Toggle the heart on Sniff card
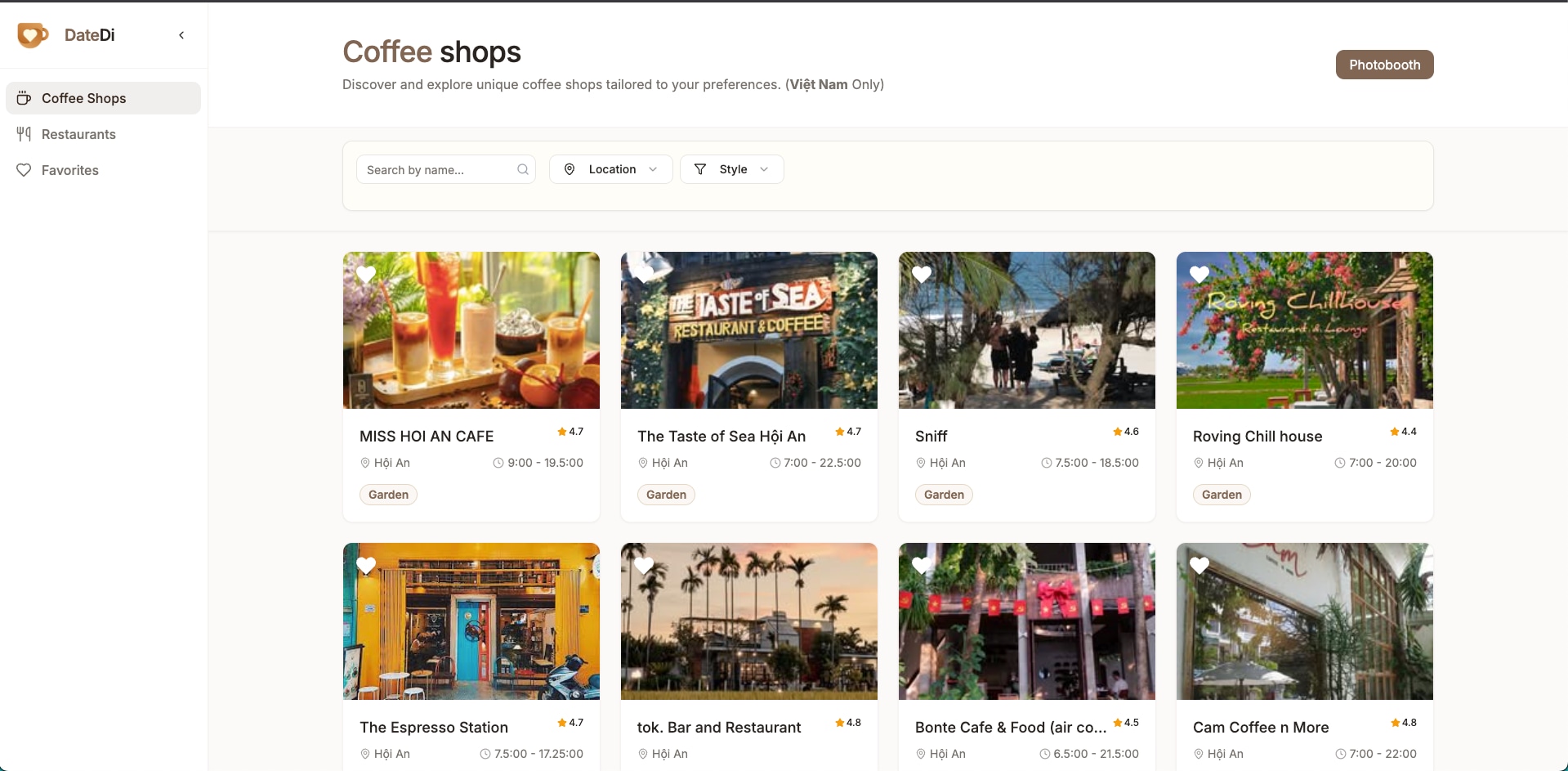Viewport: 1568px width, 771px height. tap(922, 275)
